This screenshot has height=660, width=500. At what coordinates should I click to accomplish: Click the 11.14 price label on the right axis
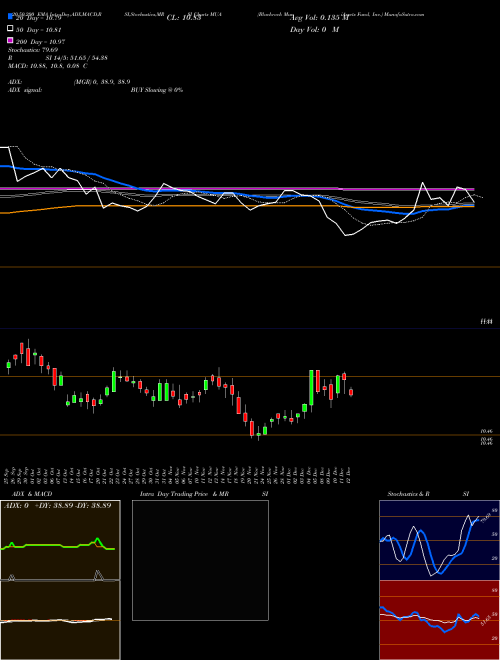[x=487, y=322]
